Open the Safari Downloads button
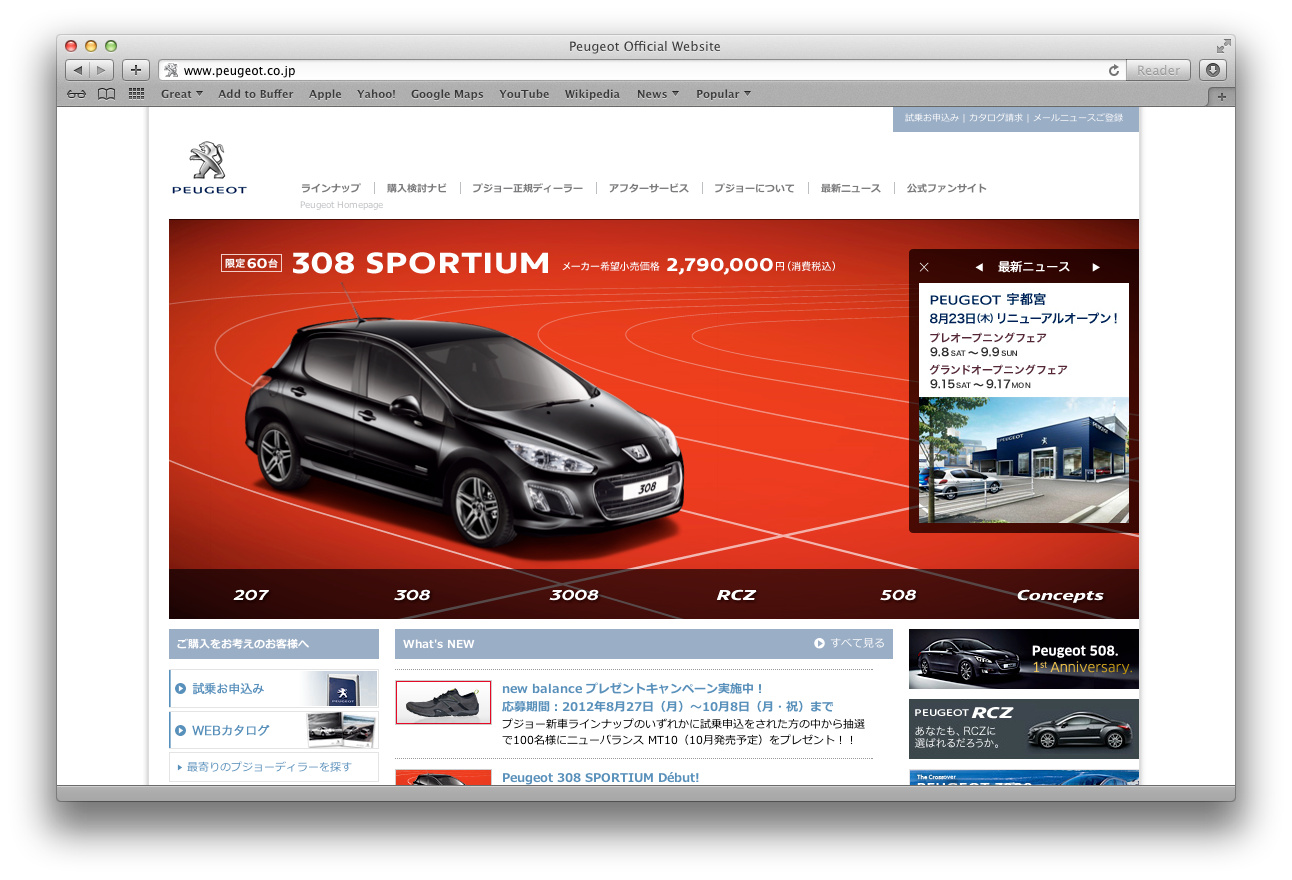 pos(1212,70)
